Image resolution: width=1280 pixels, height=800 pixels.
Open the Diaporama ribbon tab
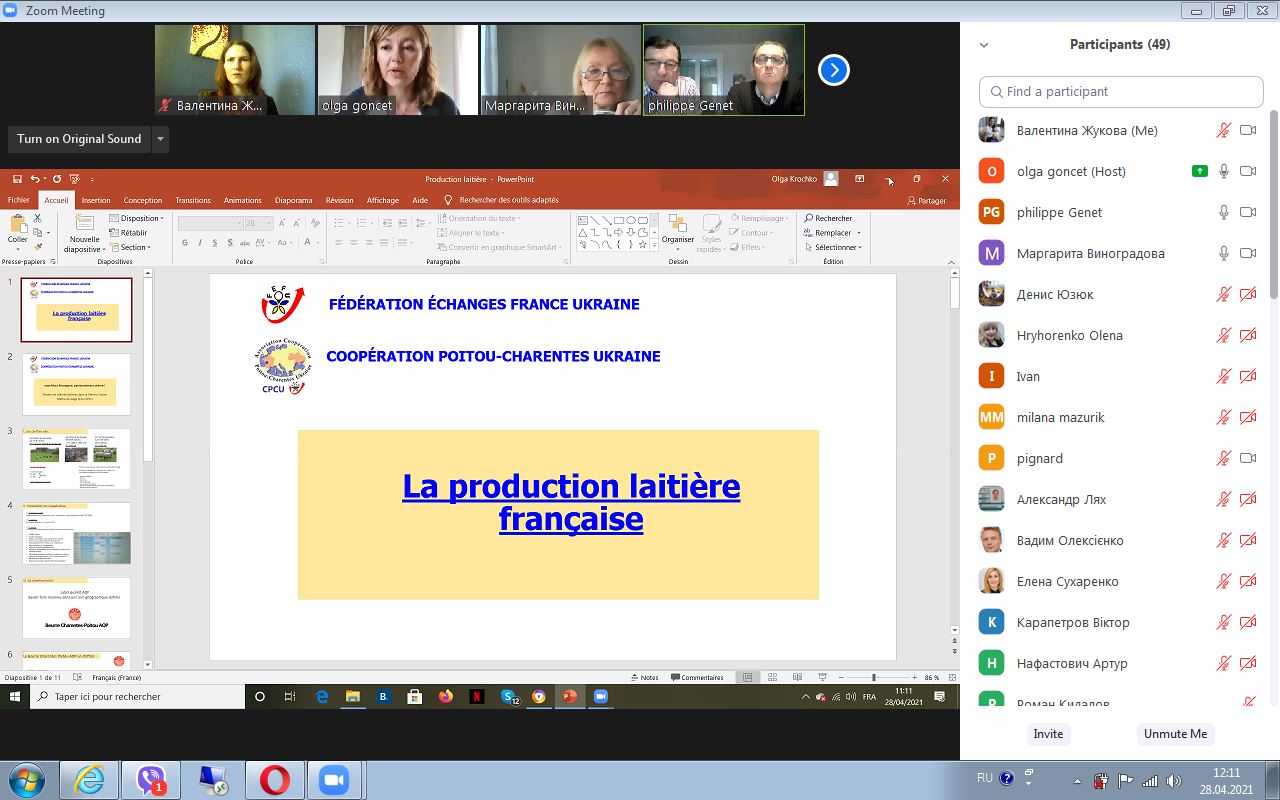(293, 200)
